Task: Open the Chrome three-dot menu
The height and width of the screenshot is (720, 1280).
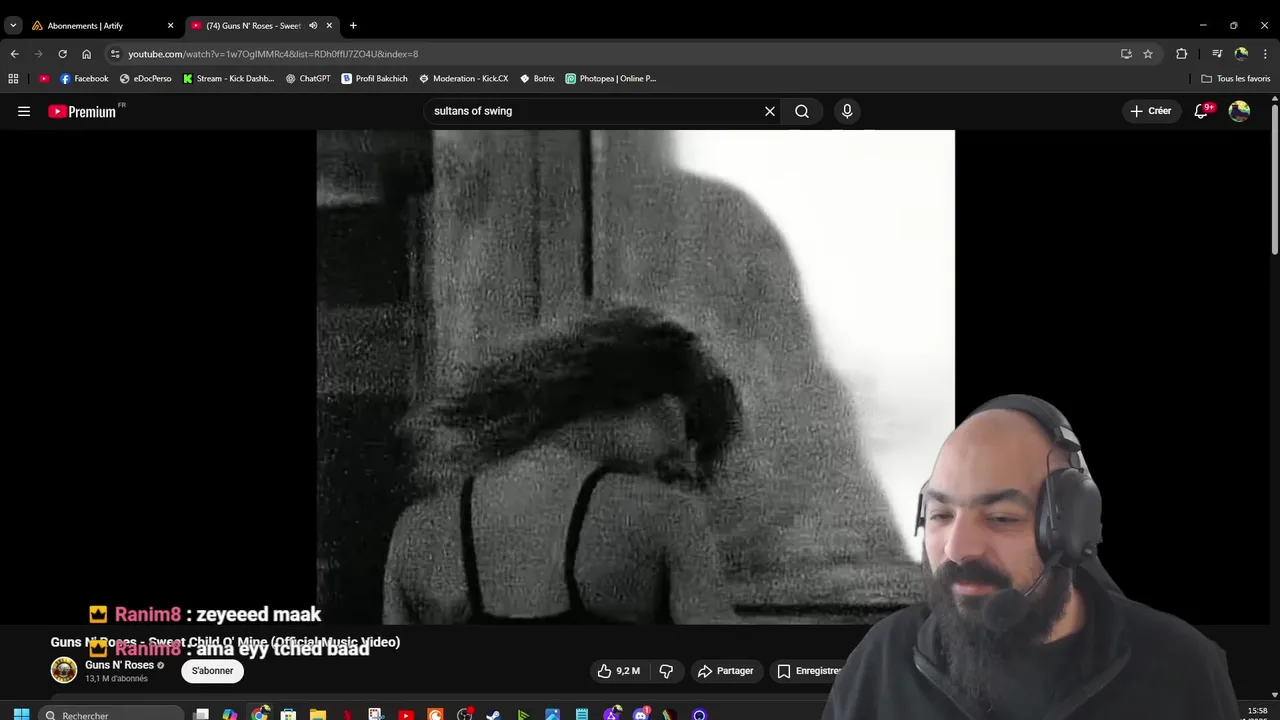Action: [x=1266, y=54]
